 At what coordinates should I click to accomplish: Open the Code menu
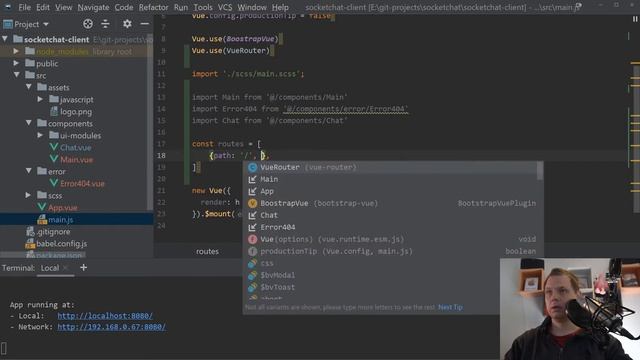124,7
